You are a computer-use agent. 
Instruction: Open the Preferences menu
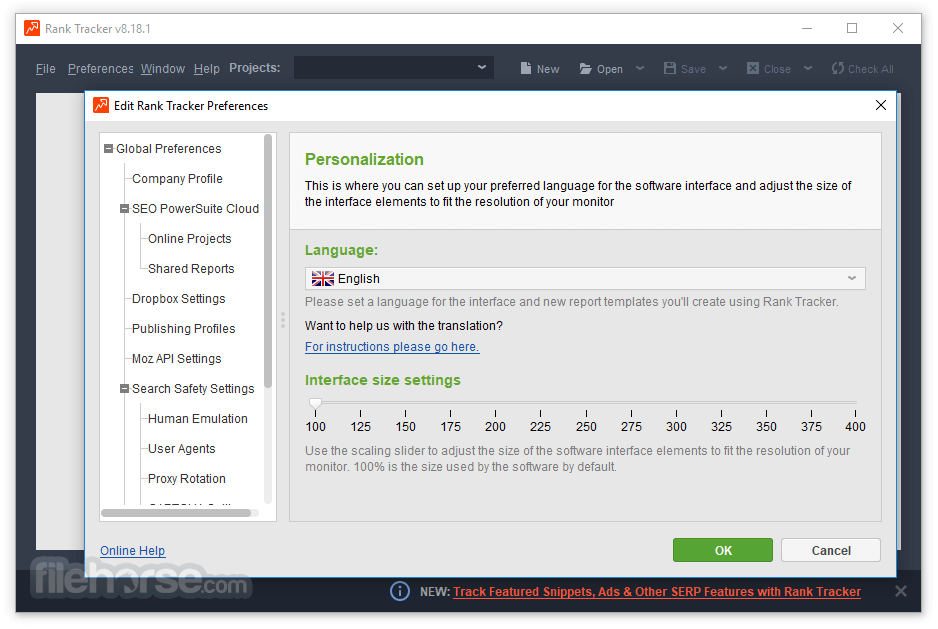[x=100, y=69]
